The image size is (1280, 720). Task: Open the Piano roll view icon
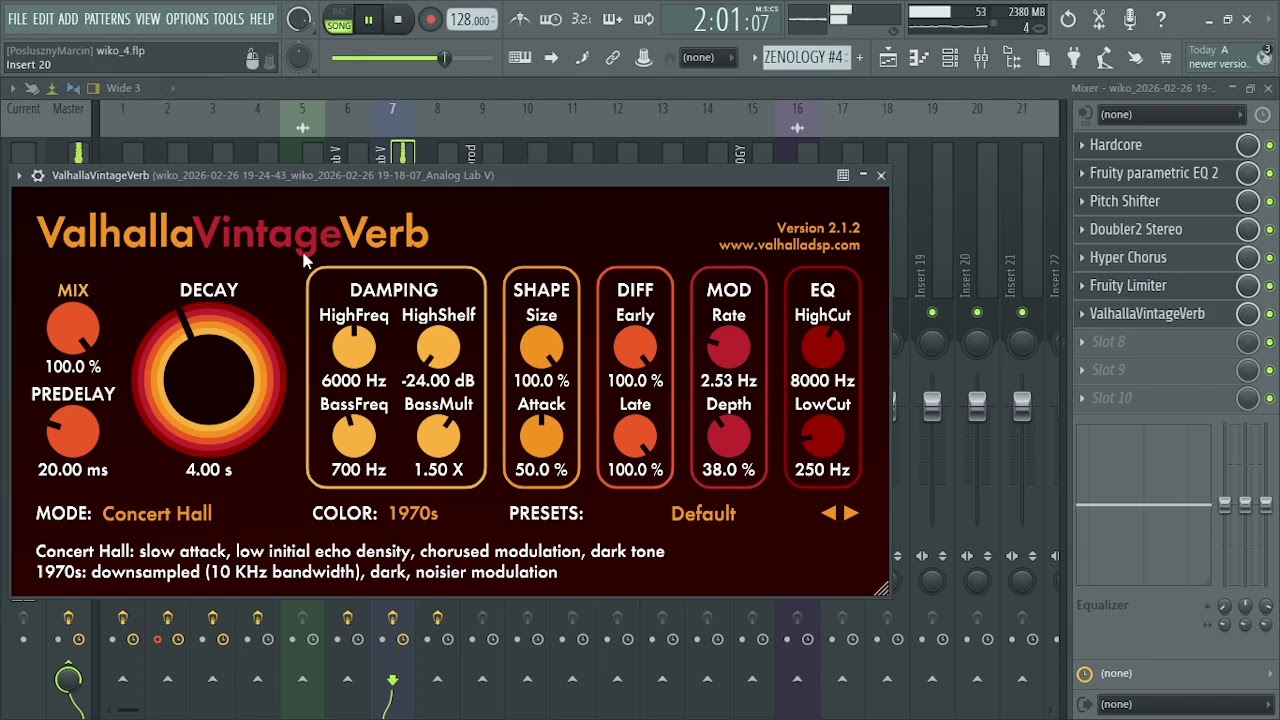click(919, 58)
